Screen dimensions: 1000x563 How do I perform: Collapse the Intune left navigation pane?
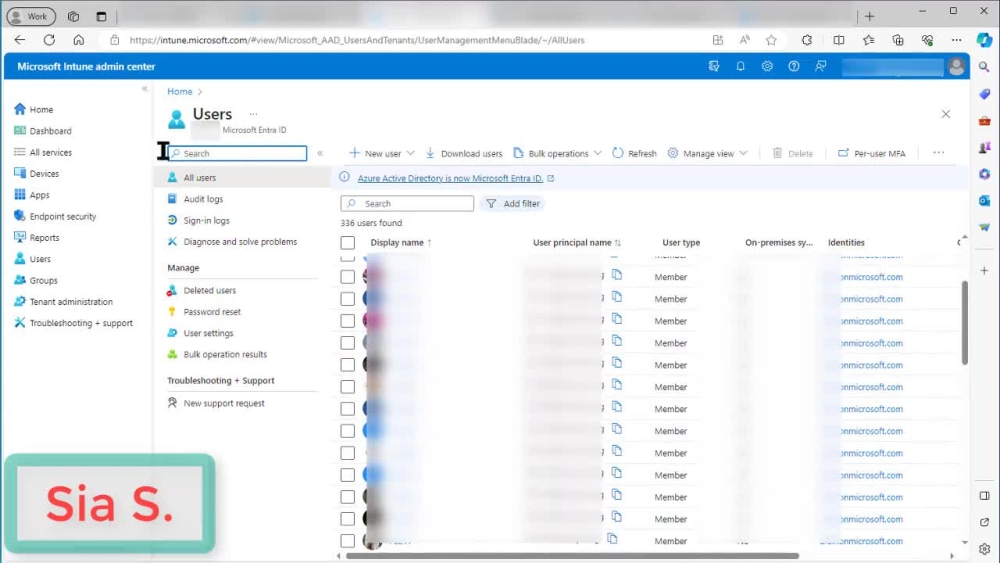coord(145,89)
